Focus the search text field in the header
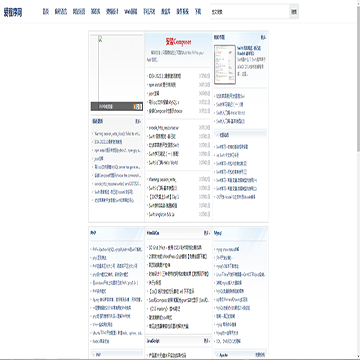This screenshot has height=360, width=360. click(249, 12)
